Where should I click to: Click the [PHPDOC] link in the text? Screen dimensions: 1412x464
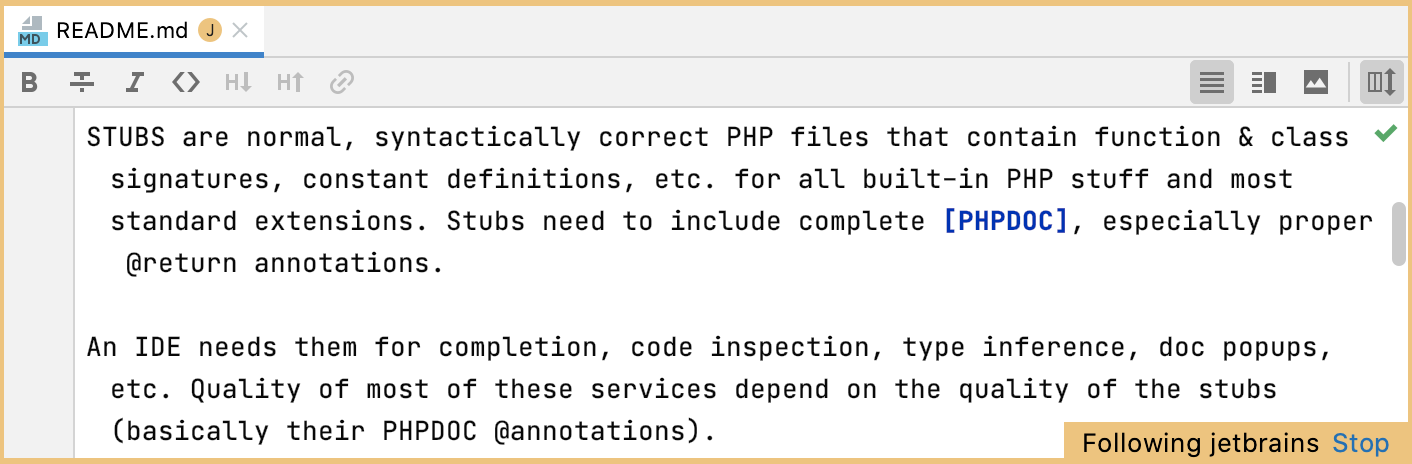(x=1006, y=221)
